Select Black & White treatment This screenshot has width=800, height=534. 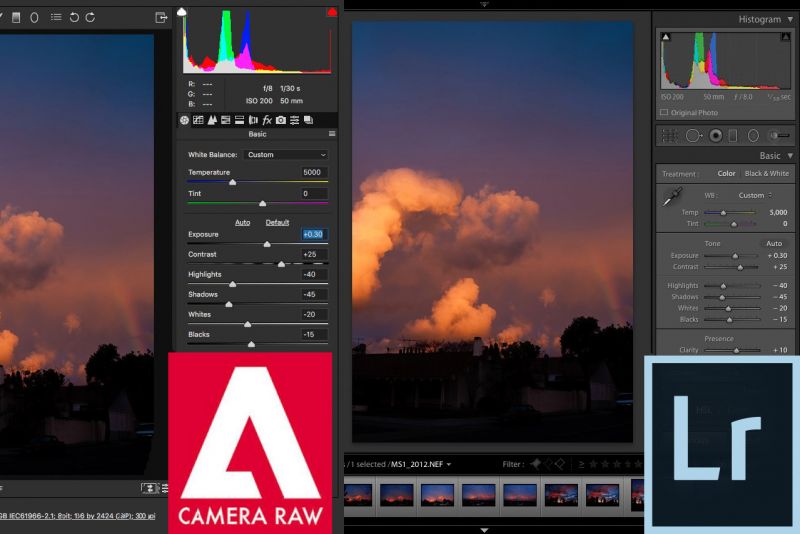click(764, 174)
